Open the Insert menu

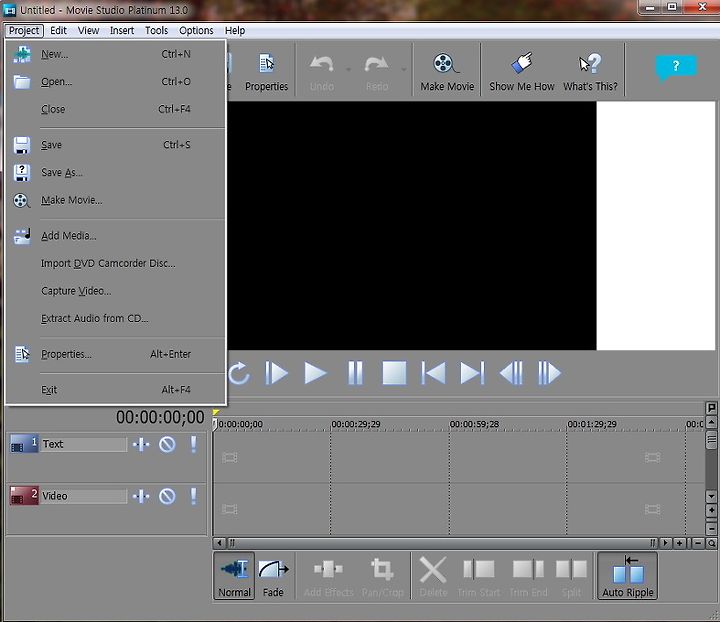coord(122,31)
